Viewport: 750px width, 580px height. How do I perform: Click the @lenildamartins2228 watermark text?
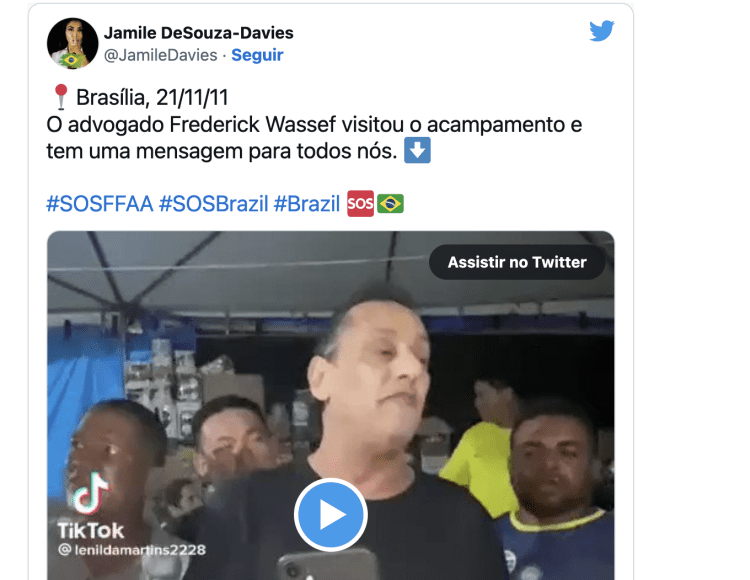coord(132,550)
